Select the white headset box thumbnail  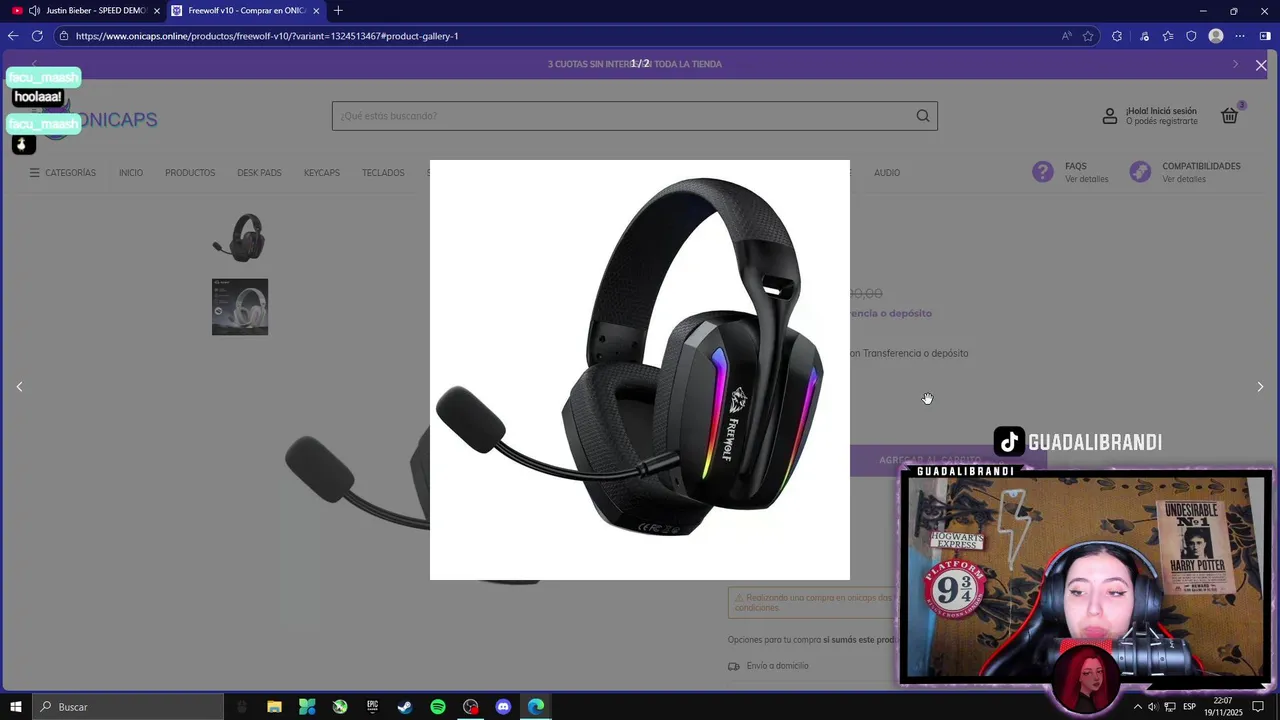tap(240, 307)
